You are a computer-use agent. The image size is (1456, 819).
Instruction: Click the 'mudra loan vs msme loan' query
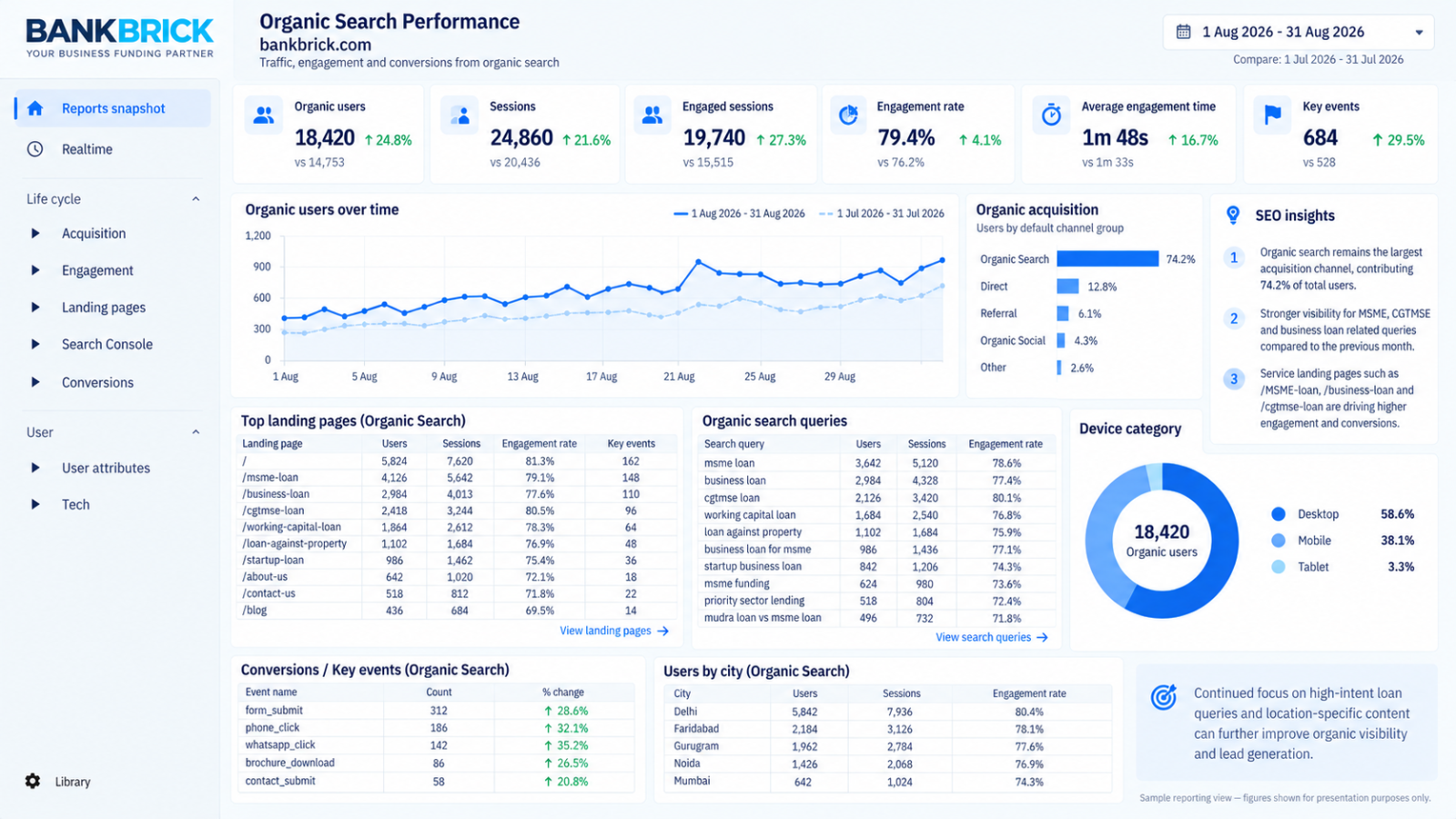coord(763,618)
